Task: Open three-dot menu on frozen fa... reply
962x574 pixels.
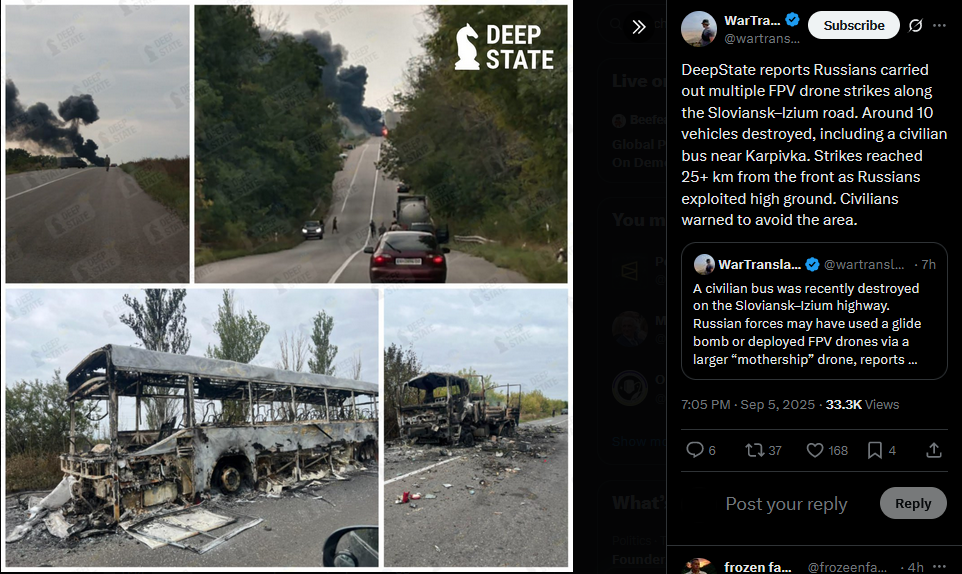Action: (939, 567)
